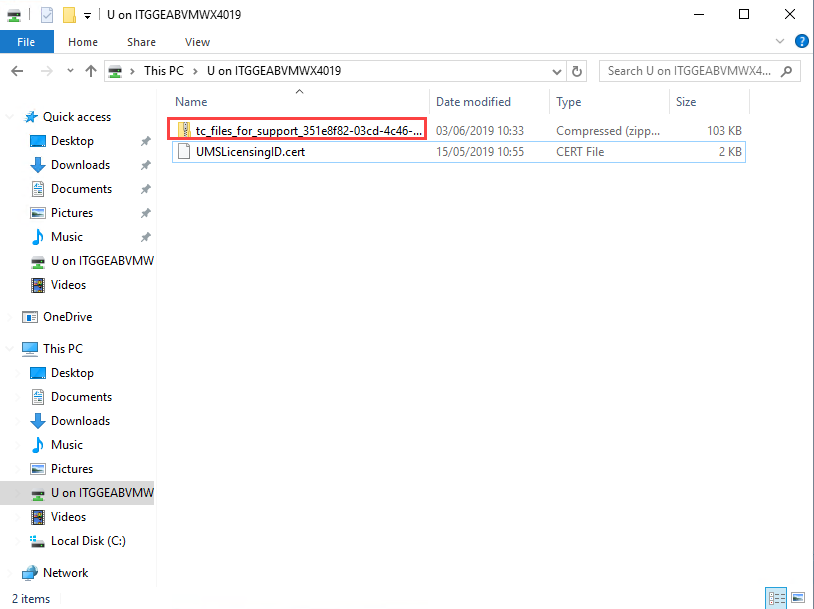Expand the ribbon with the chevron
This screenshot has width=814, height=609.
[x=781, y=41]
